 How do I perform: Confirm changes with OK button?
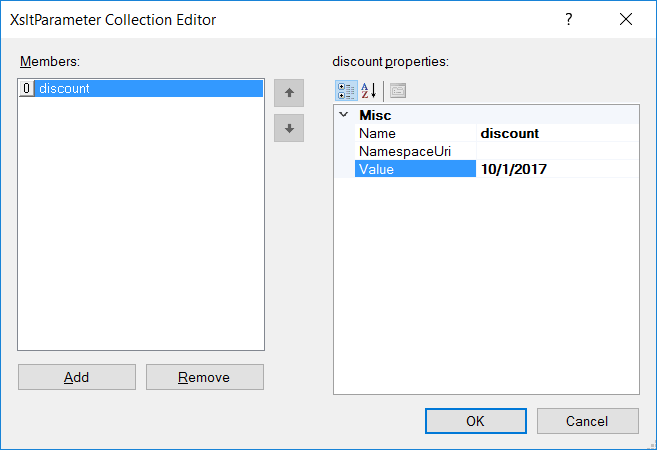tap(476, 421)
